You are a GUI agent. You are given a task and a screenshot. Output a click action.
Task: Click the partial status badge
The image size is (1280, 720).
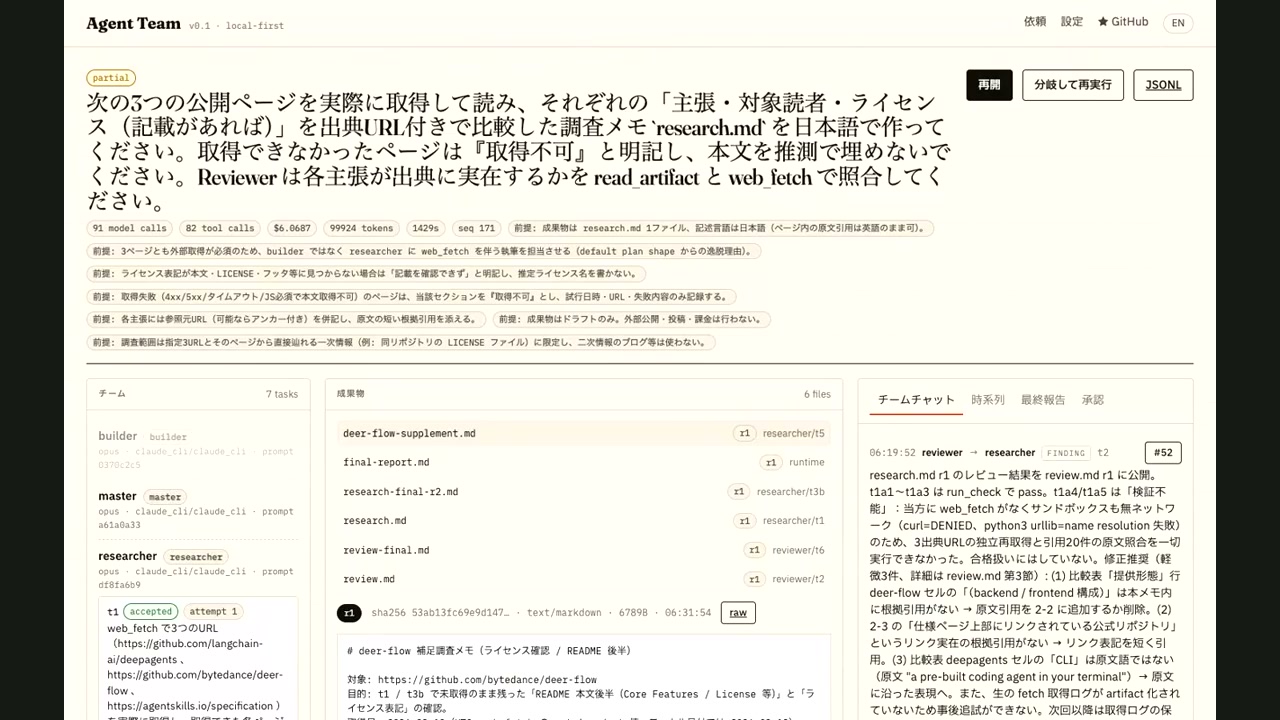111,78
